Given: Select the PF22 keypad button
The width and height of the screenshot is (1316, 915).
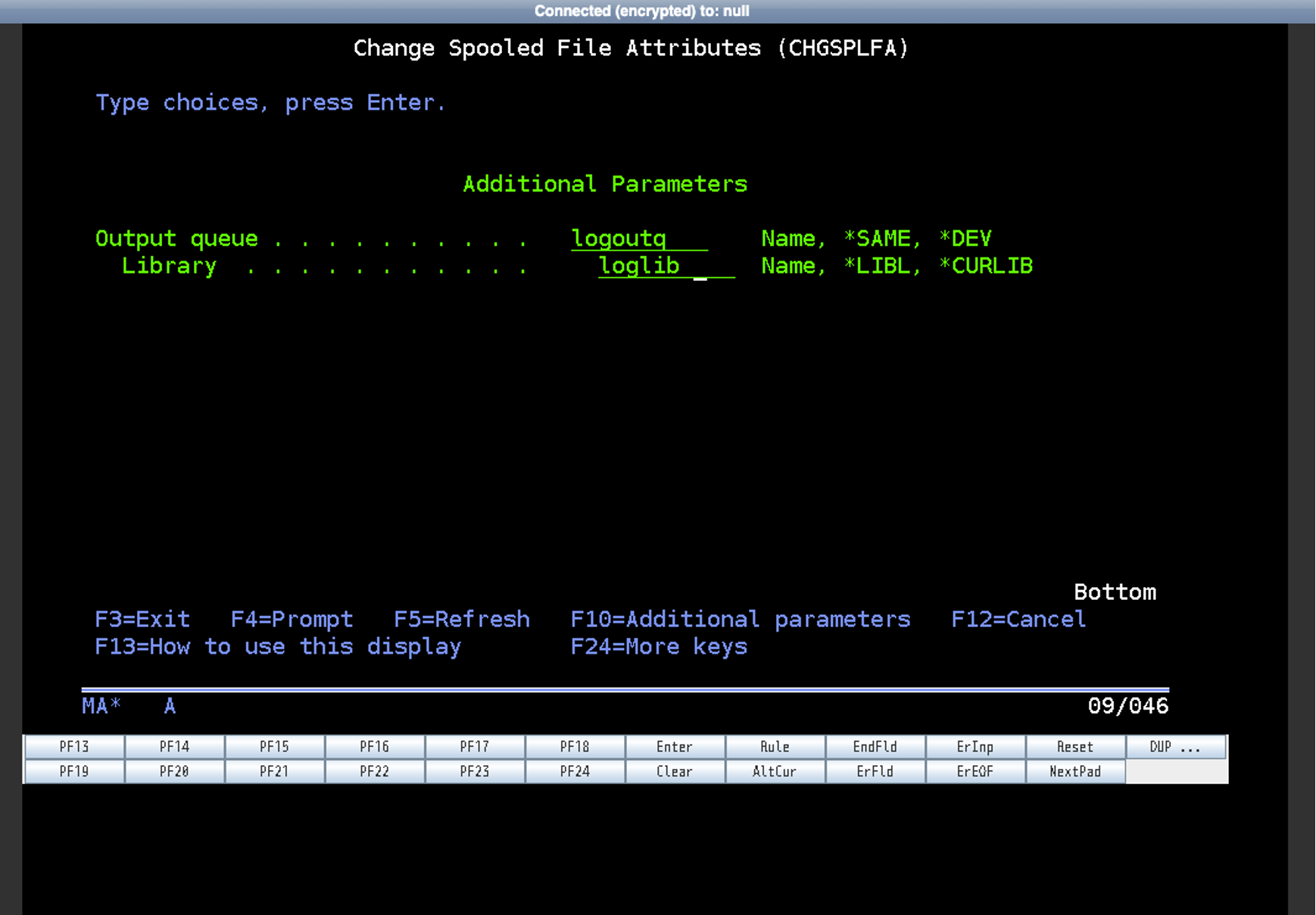Looking at the screenshot, I should (x=374, y=772).
